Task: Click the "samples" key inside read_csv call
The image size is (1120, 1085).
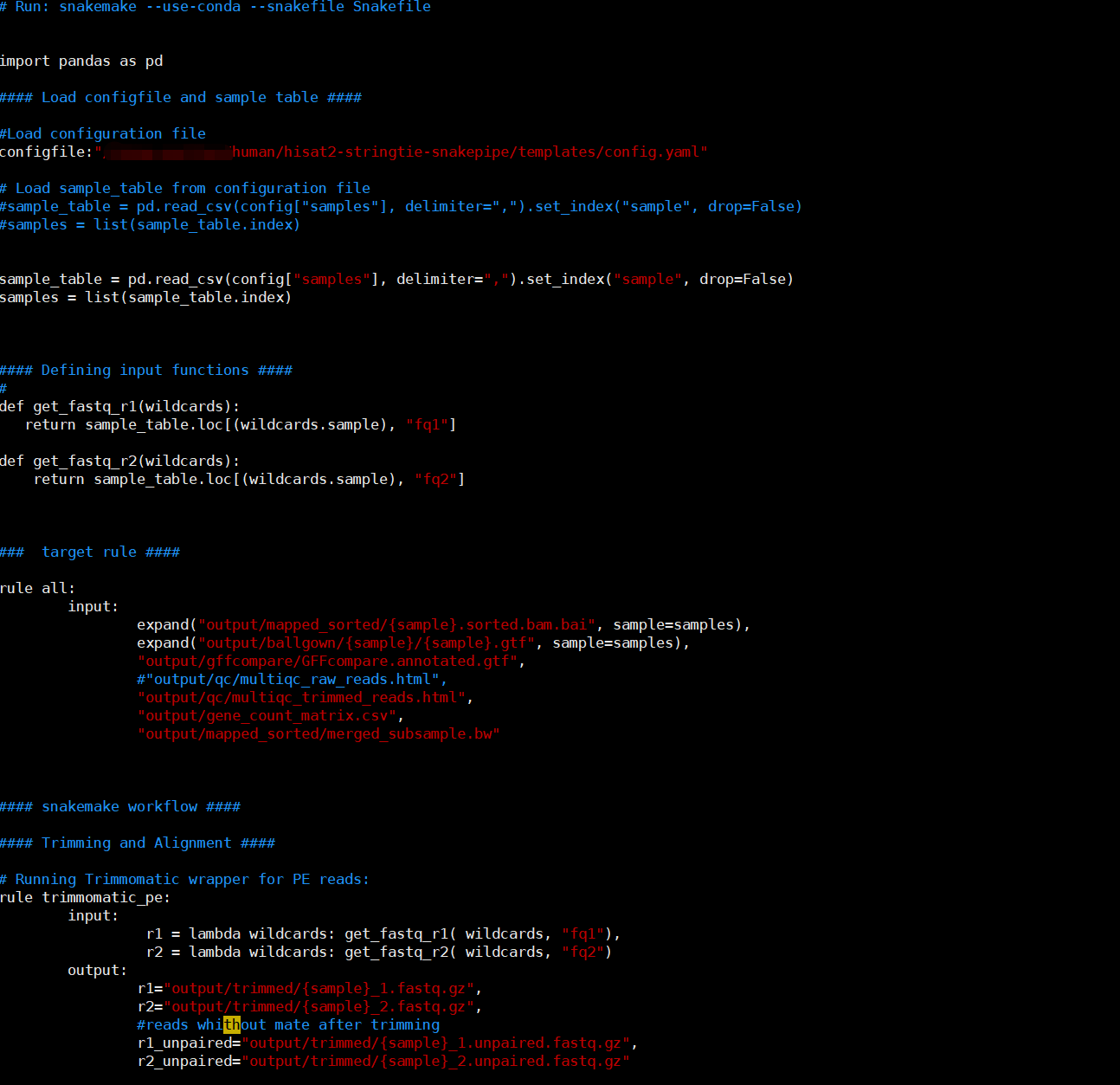Action: pyautogui.click(x=331, y=279)
